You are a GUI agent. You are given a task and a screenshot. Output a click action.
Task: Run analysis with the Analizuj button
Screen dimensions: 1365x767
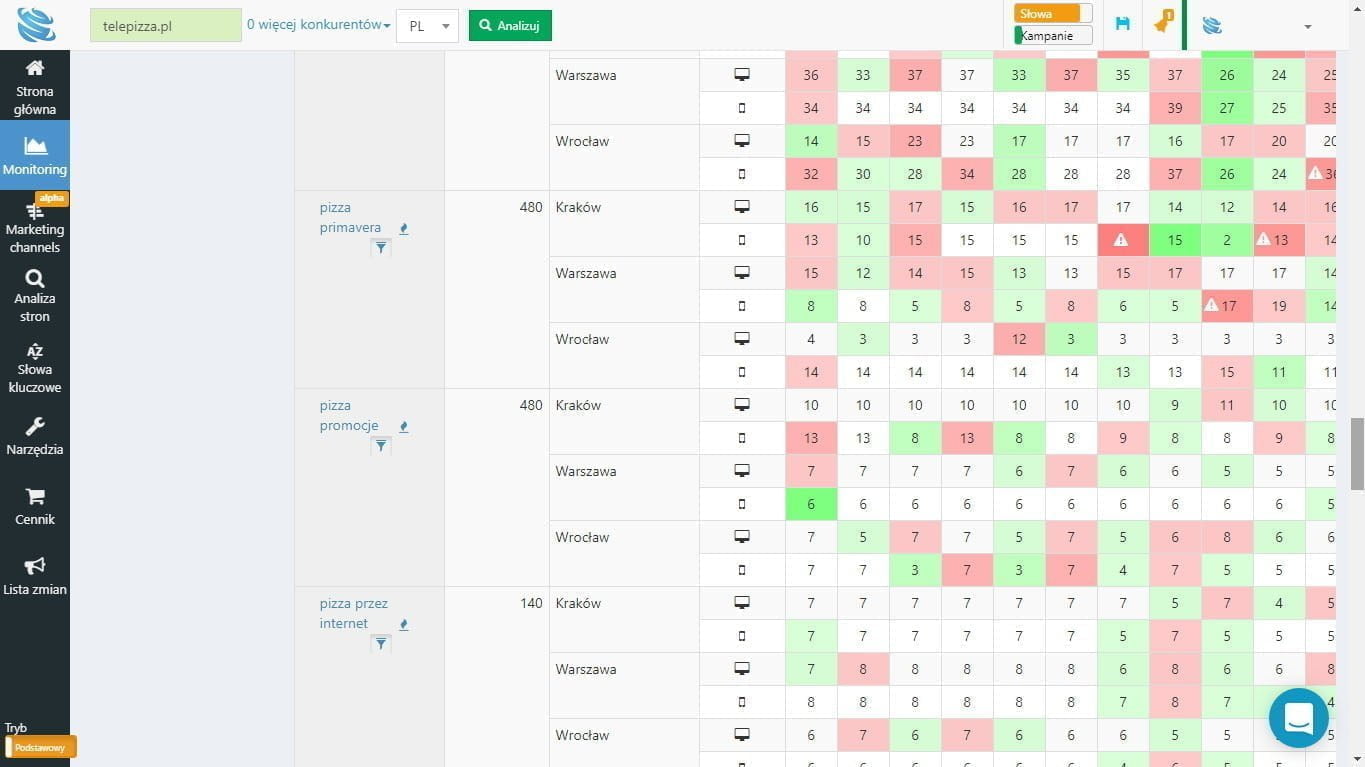[x=509, y=25]
